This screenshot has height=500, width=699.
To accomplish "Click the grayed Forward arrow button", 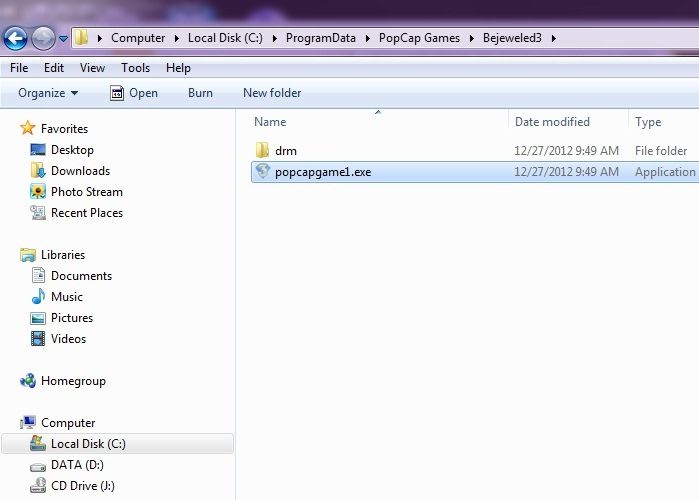I will click(x=43, y=38).
